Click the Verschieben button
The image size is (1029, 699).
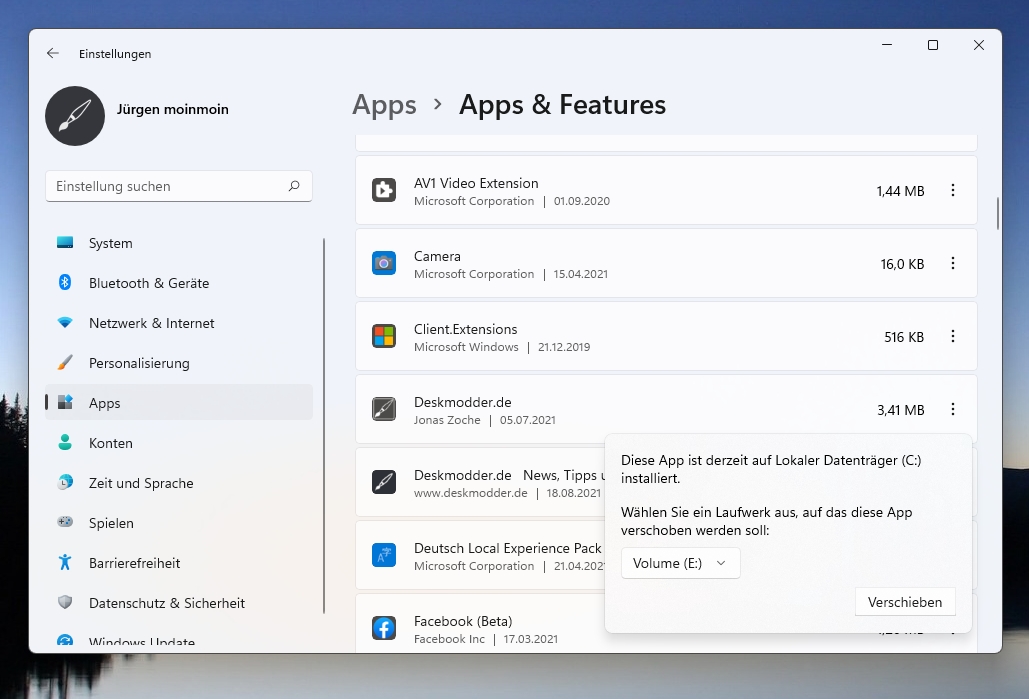coord(905,602)
